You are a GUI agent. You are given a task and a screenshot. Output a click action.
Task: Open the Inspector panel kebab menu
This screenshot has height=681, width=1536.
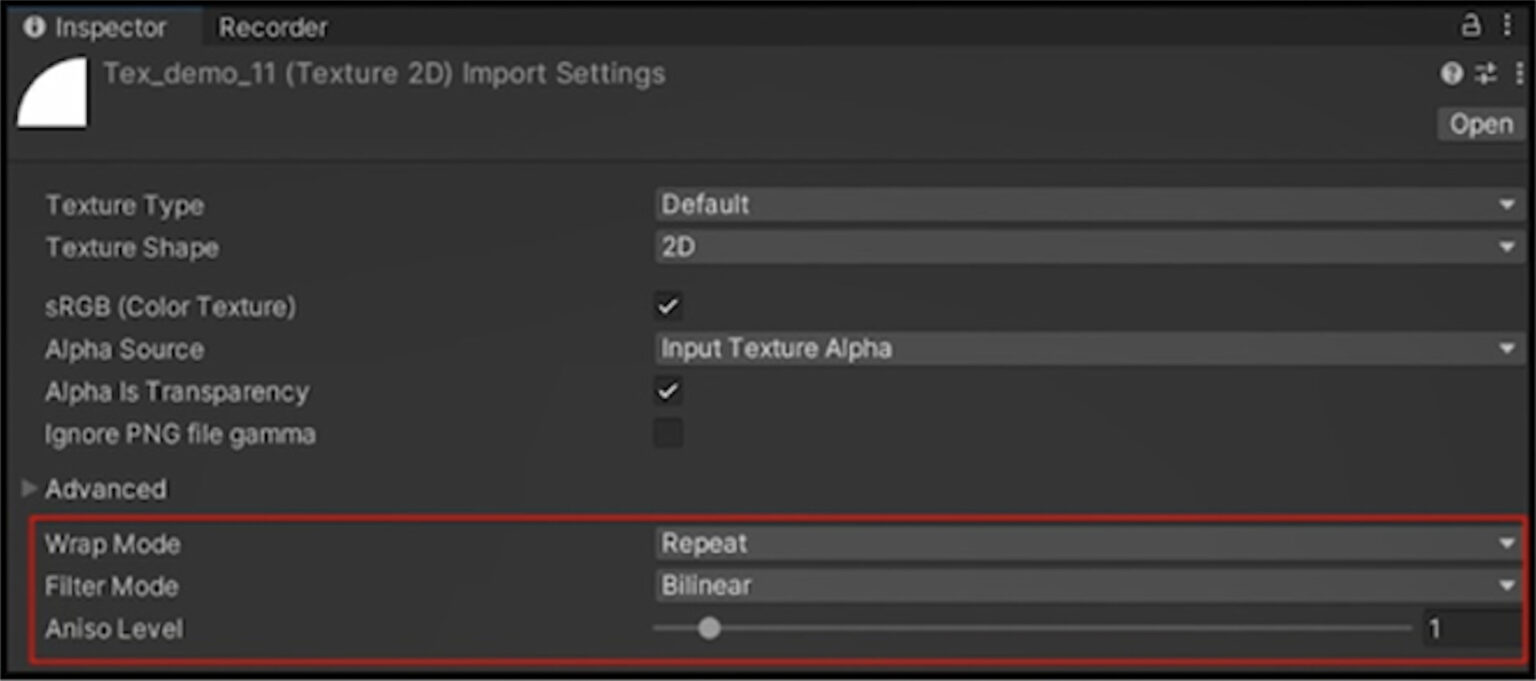[x=1508, y=26]
